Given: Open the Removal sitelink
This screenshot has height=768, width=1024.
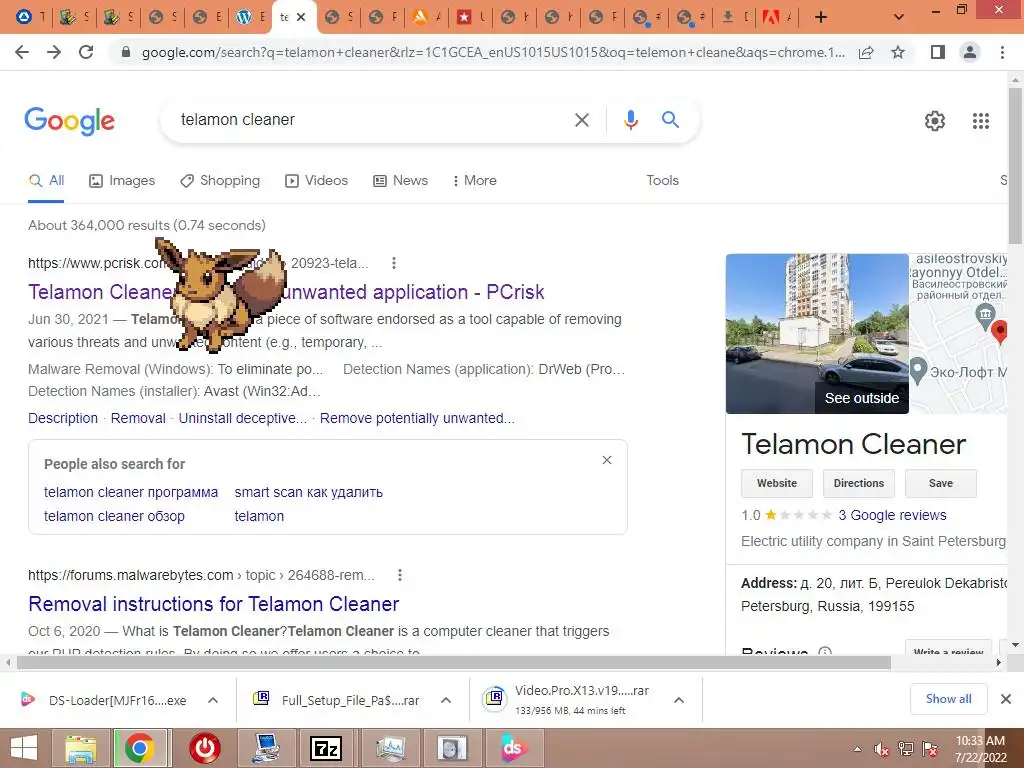Looking at the screenshot, I should tap(138, 419).
